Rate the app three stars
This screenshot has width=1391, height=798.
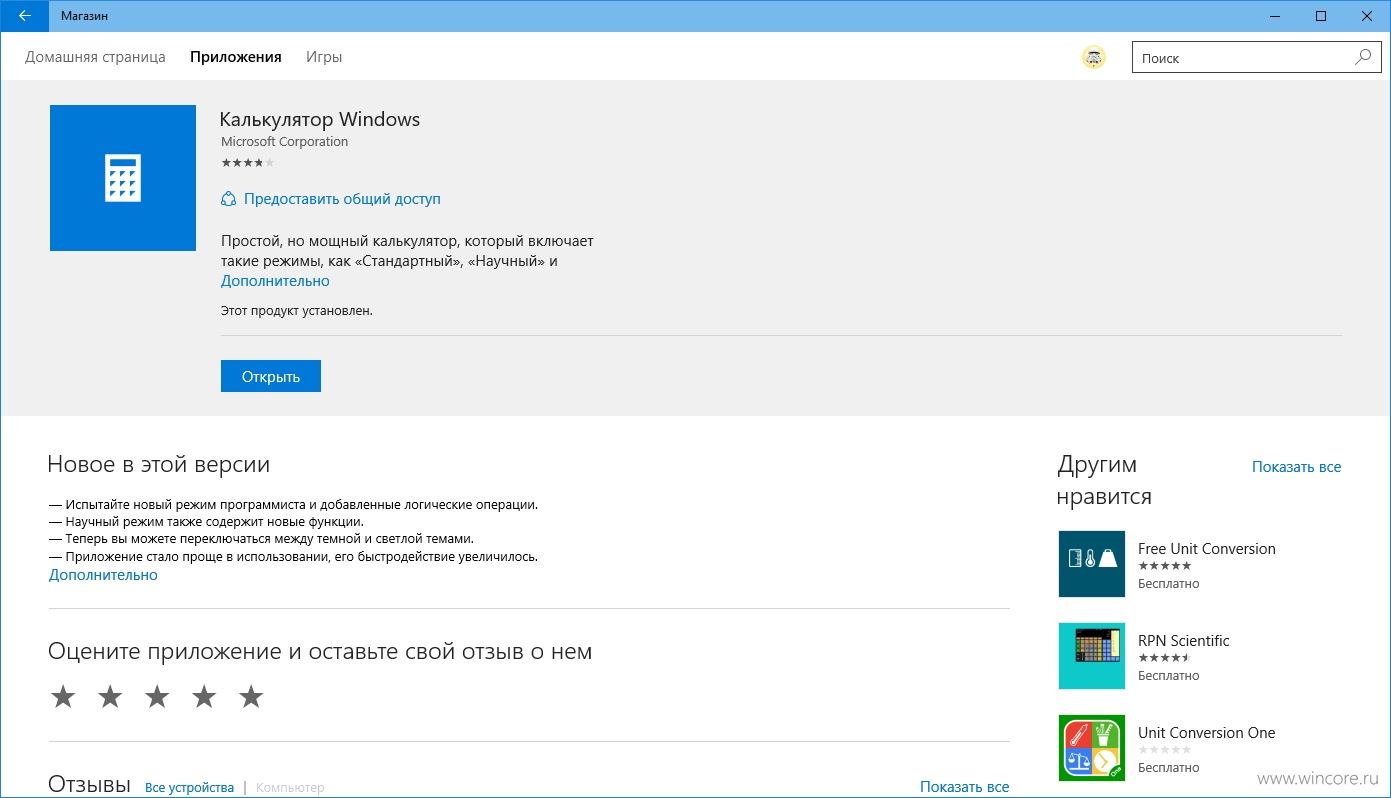tap(157, 697)
